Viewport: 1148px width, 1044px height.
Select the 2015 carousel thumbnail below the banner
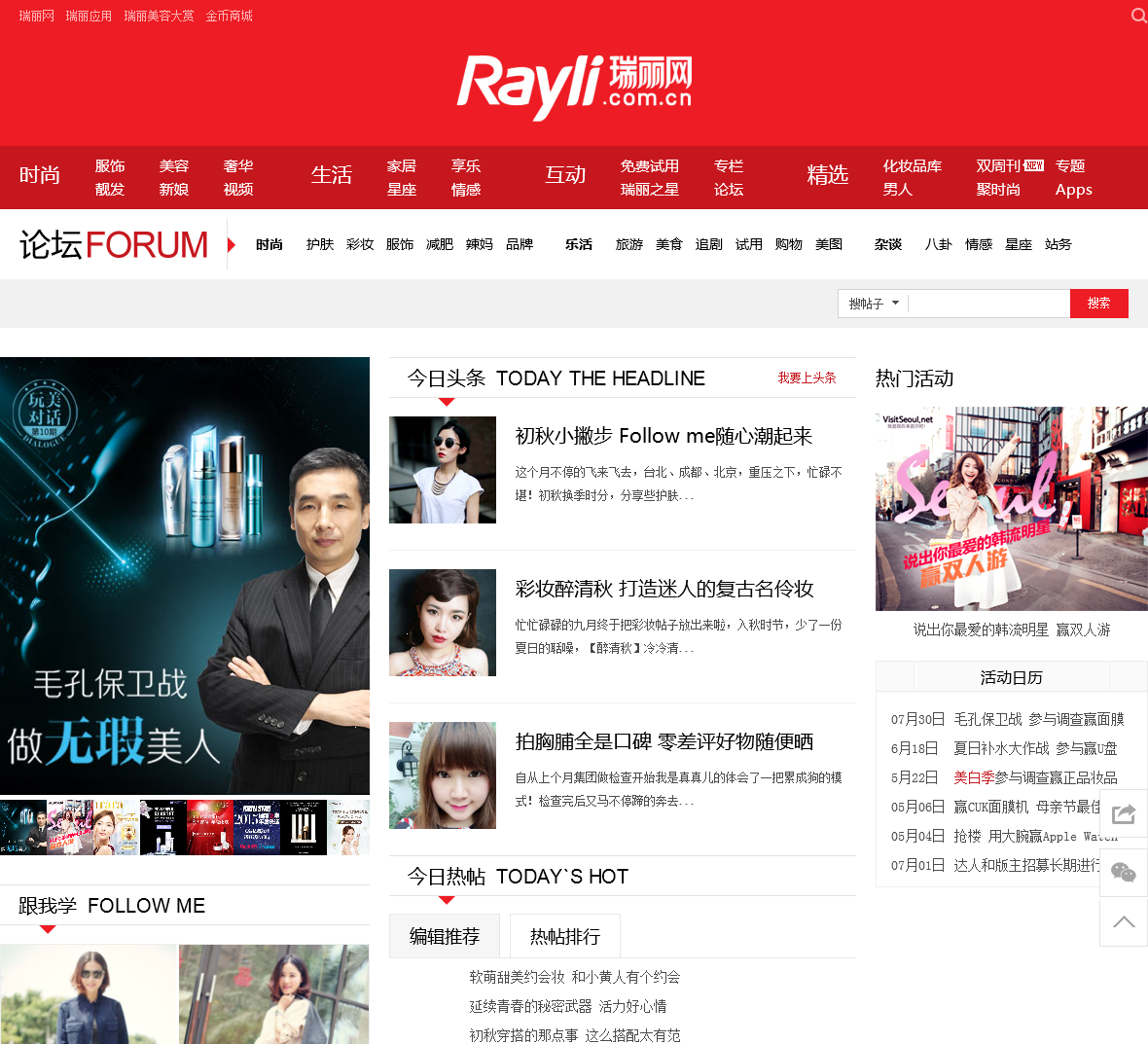[256, 827]
